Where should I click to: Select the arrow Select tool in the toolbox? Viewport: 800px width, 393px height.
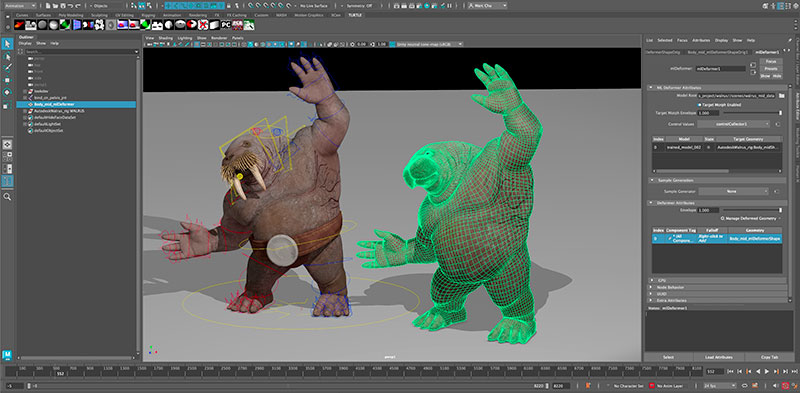point(7,44)
